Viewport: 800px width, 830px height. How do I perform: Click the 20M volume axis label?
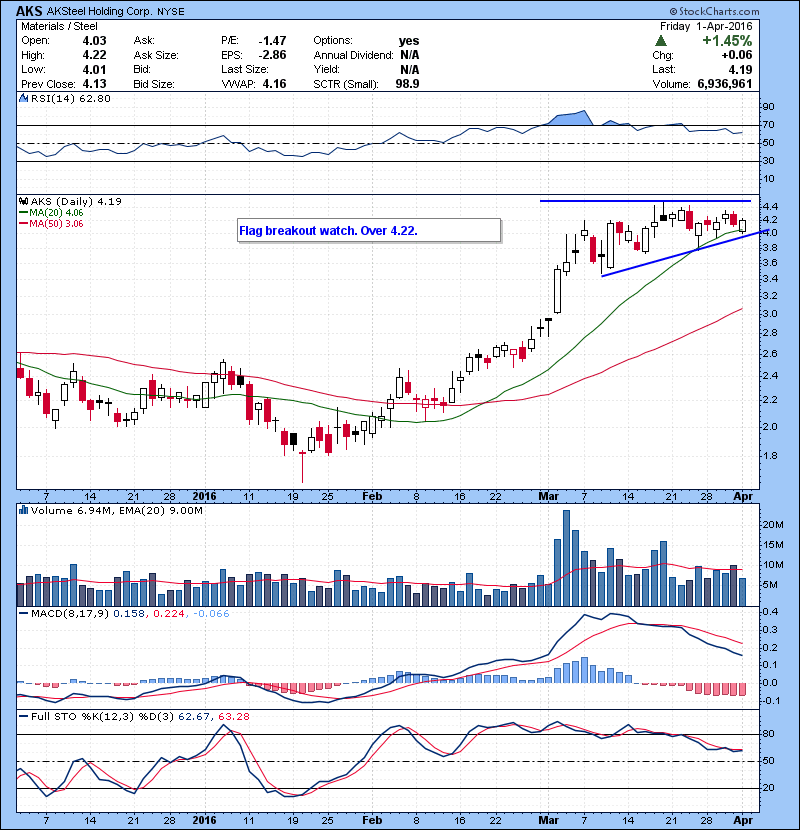773,525
